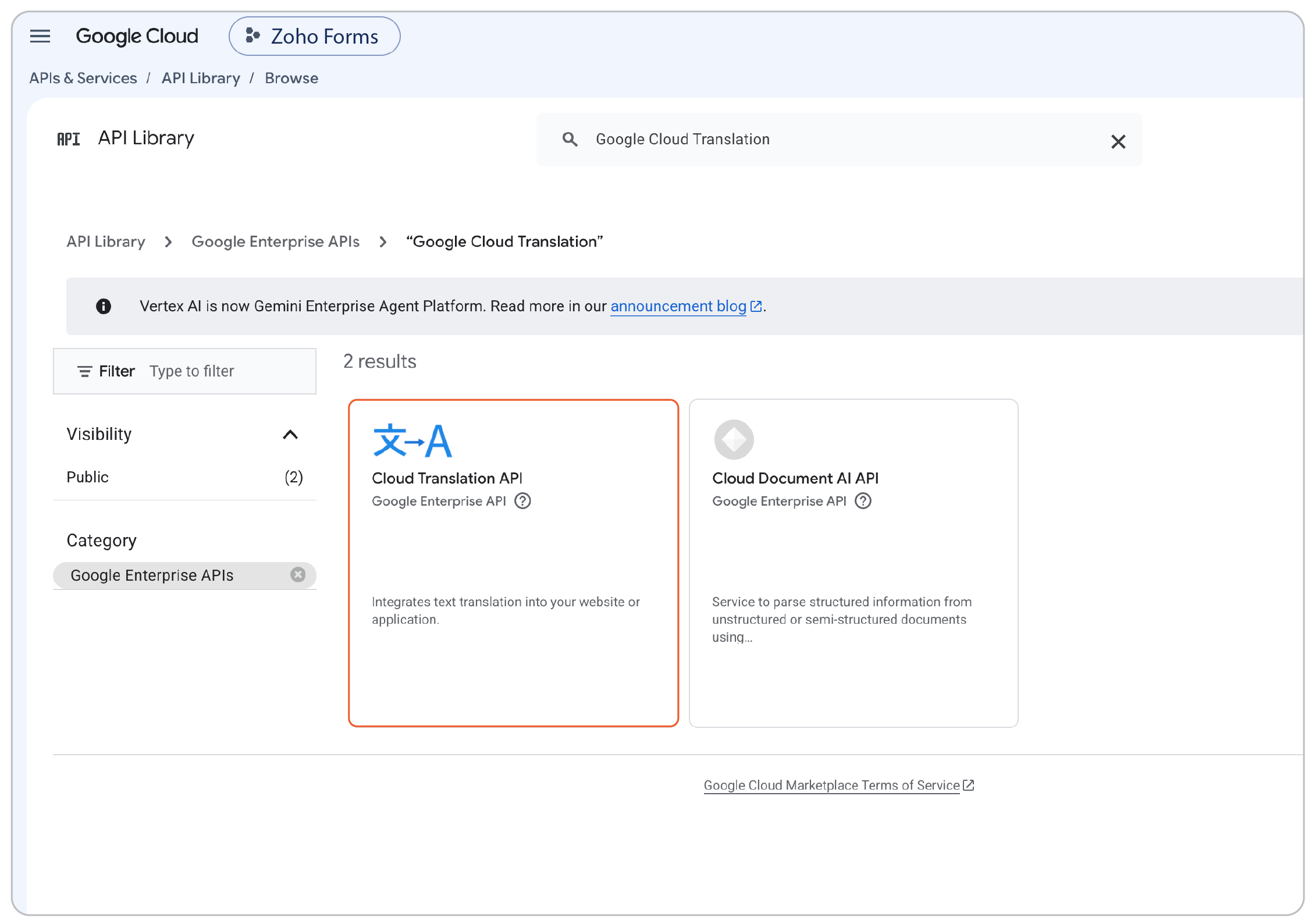This screenshot has width=1316, height=924.
Task: Focus the Google Cloud Translation search box
Action: 838,139
